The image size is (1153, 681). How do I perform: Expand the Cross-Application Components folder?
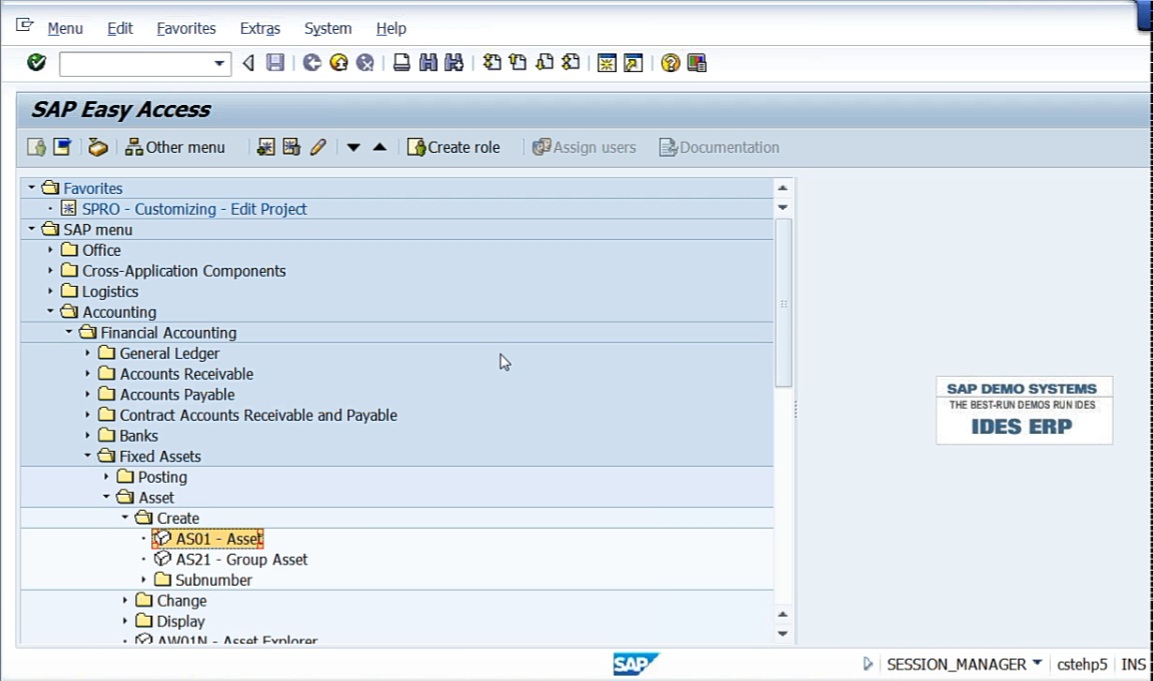pos(50,271)
